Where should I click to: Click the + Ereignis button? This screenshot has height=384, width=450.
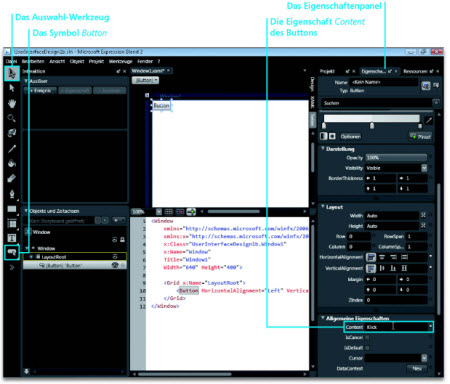point(40,90)
